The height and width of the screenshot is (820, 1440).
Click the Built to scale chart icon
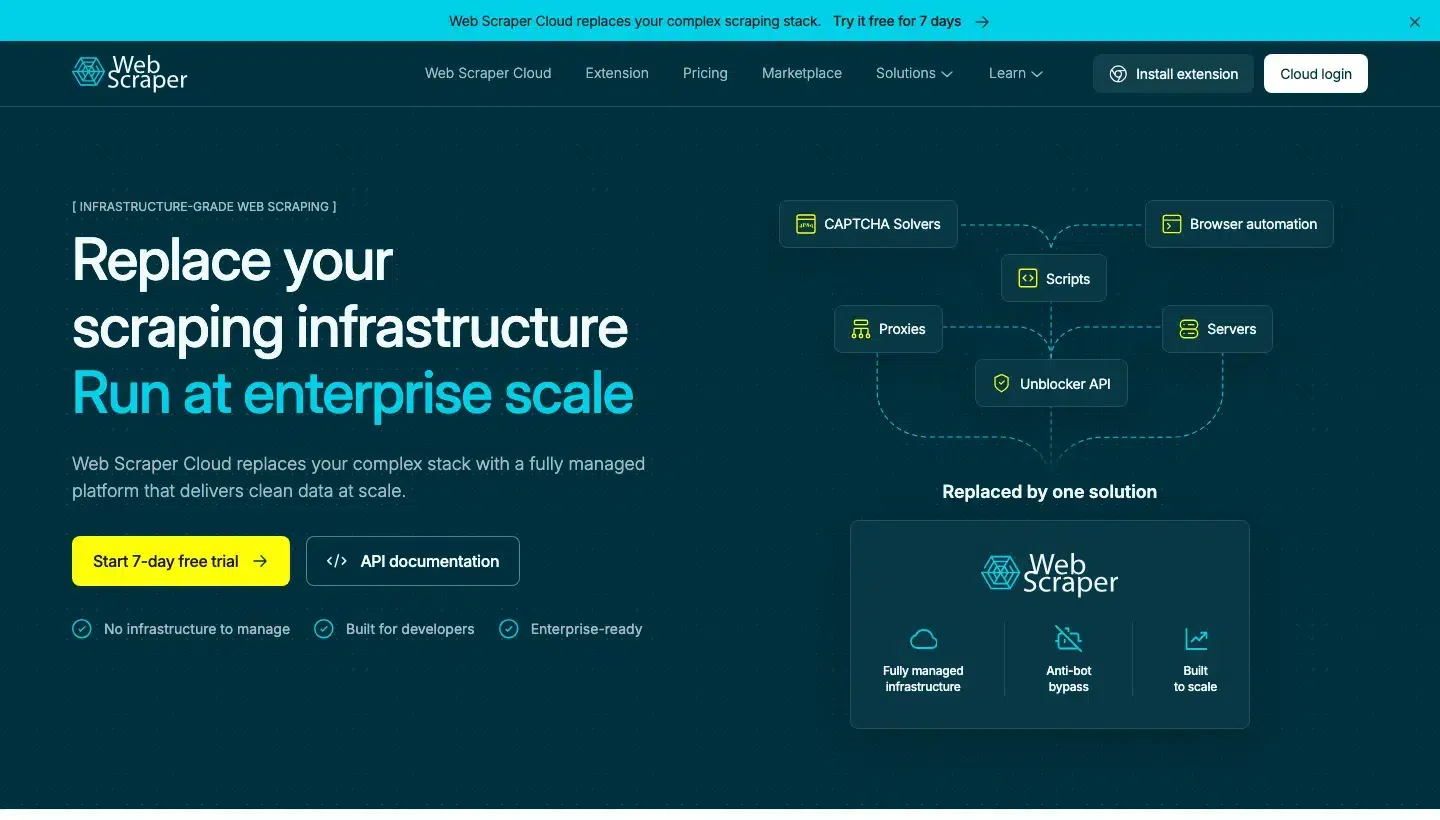pyautogui.click(x=1196, y=639)
